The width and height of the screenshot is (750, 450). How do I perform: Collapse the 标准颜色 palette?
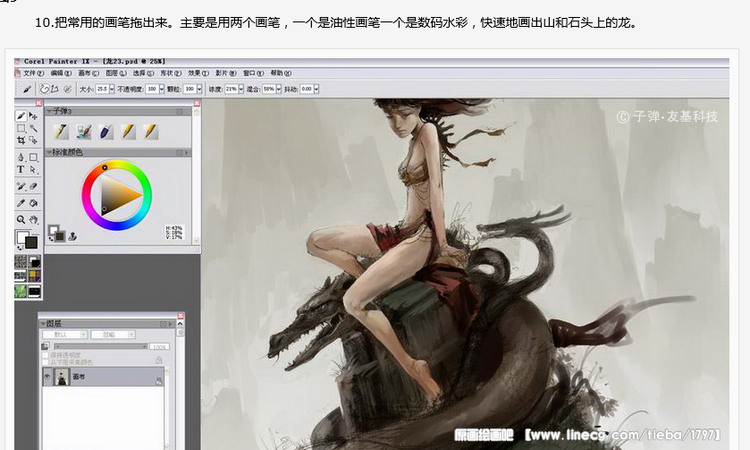pyautogui.click(x=49, y=152)
